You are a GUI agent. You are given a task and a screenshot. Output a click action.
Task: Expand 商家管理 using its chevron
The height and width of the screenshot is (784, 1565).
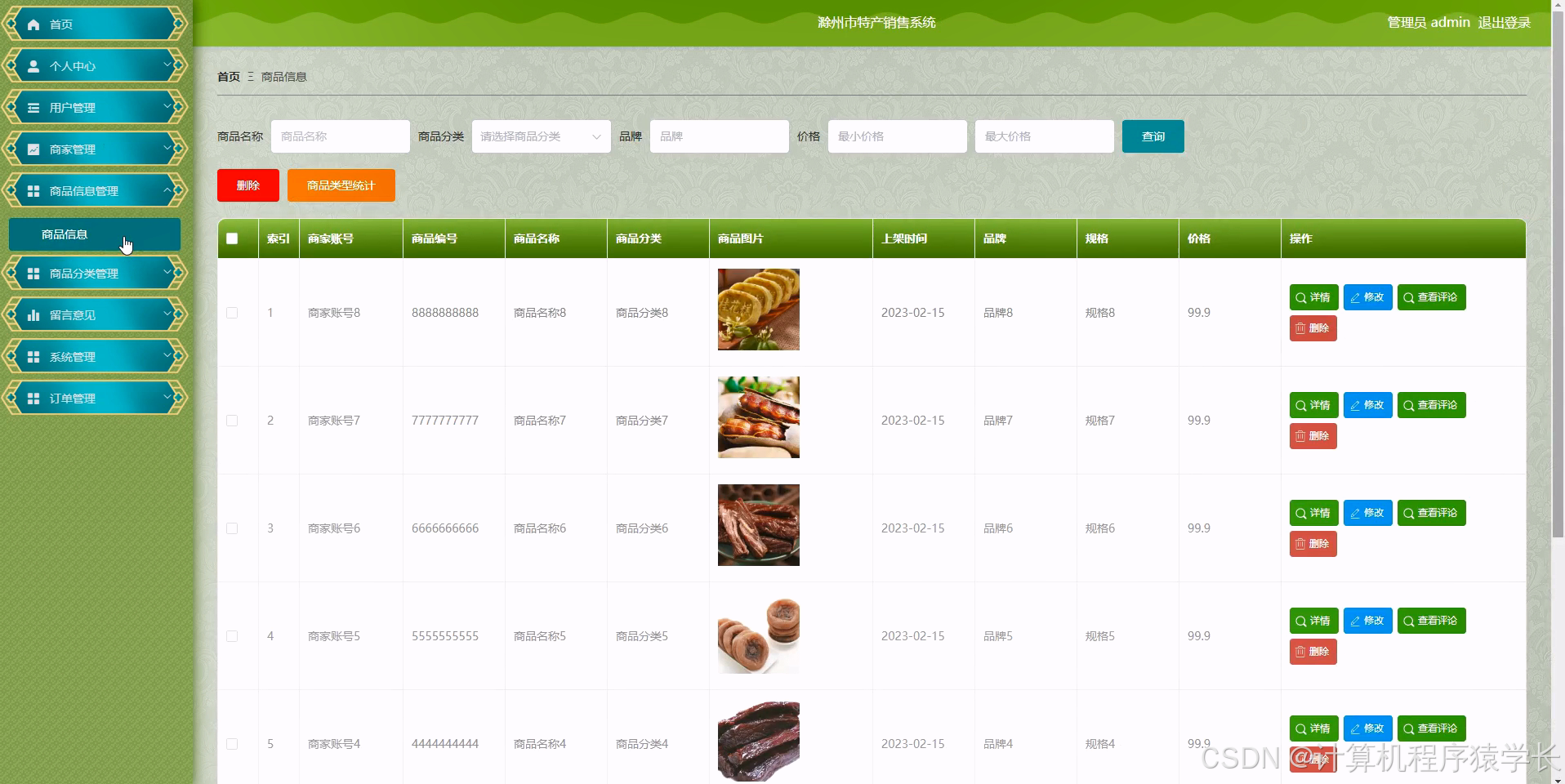tap(167, 148)
